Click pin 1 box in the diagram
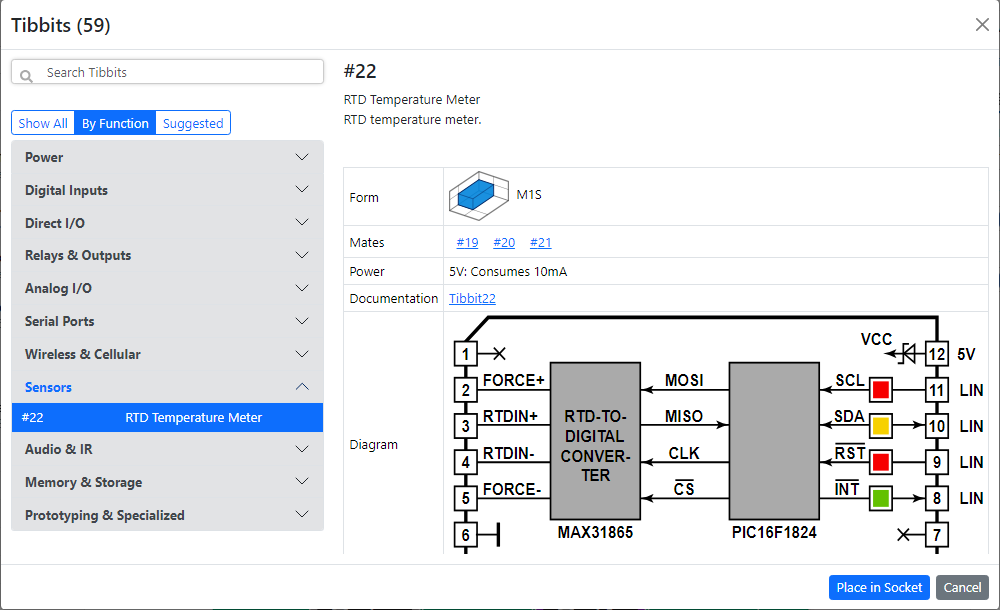This screenshot has width=1000, height=610. pos(466,353)
